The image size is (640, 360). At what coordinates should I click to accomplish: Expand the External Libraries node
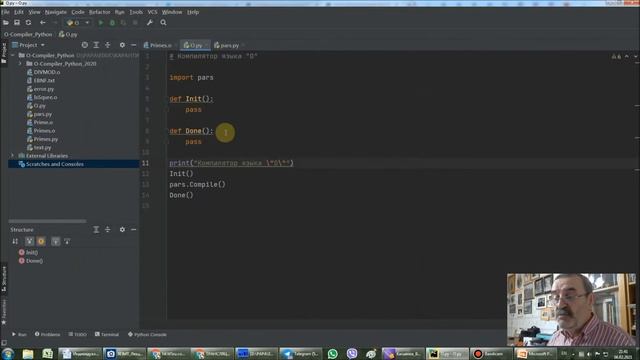pyautogui.click(x=13, y=156)
